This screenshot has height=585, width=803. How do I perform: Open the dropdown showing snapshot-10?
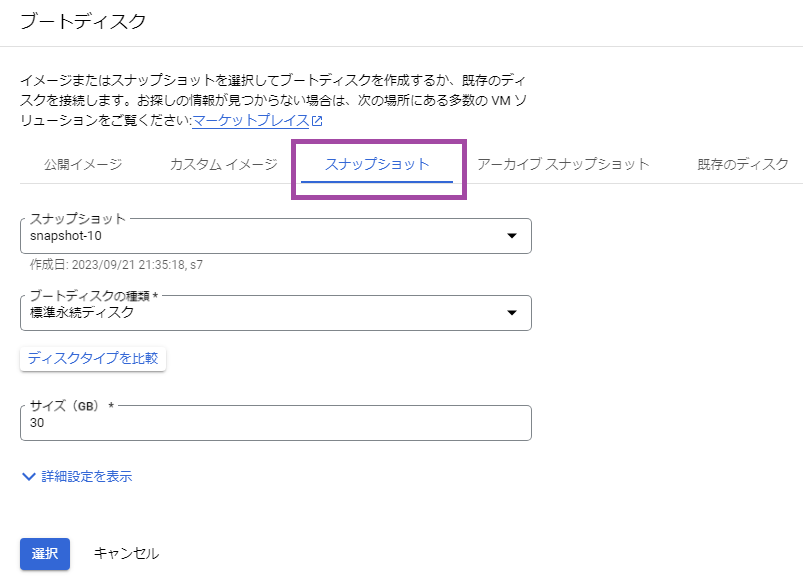coord(276,236)
